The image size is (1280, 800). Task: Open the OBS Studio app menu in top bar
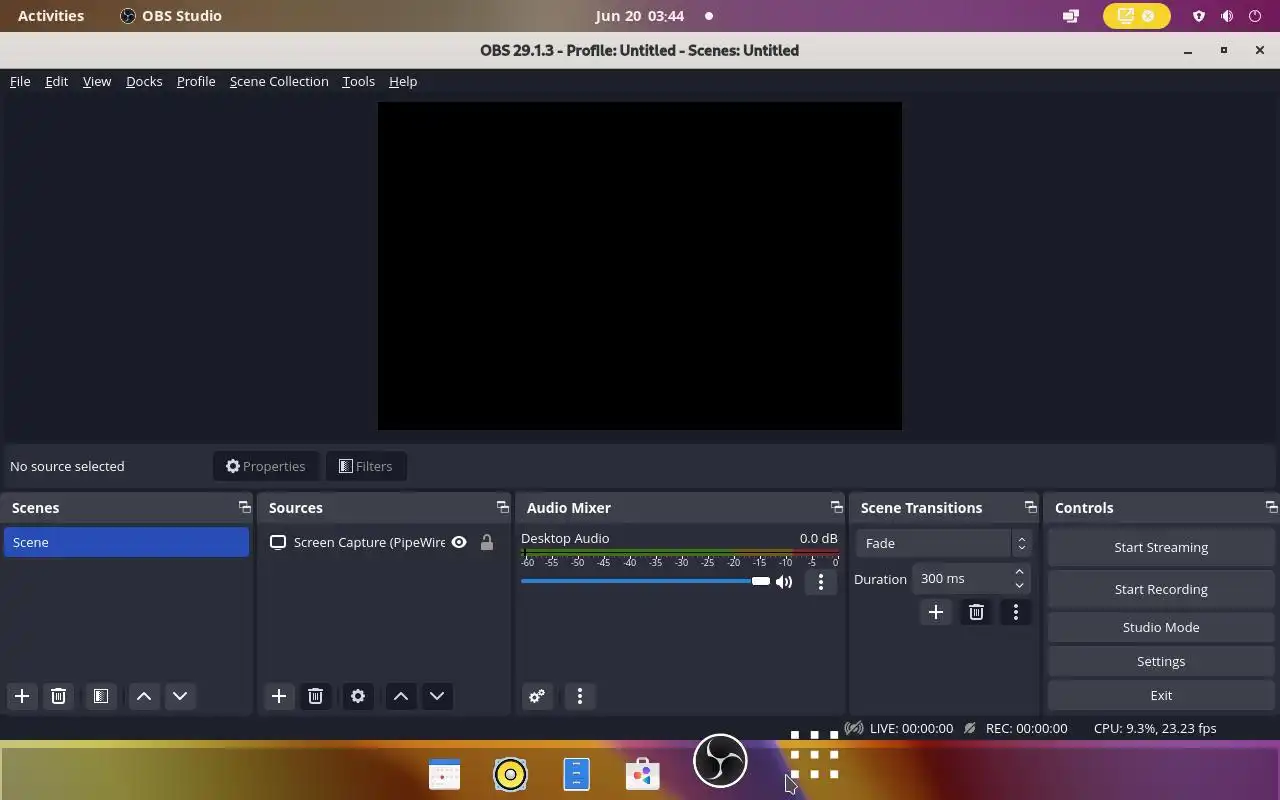pos(171,16)
